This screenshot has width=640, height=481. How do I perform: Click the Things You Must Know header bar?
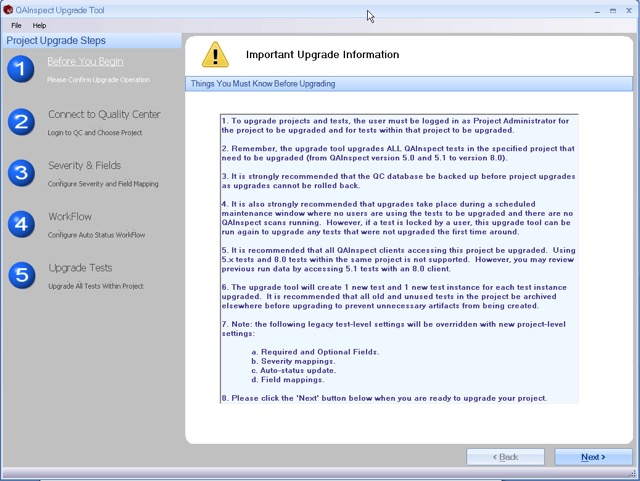(x=409, y=84)
